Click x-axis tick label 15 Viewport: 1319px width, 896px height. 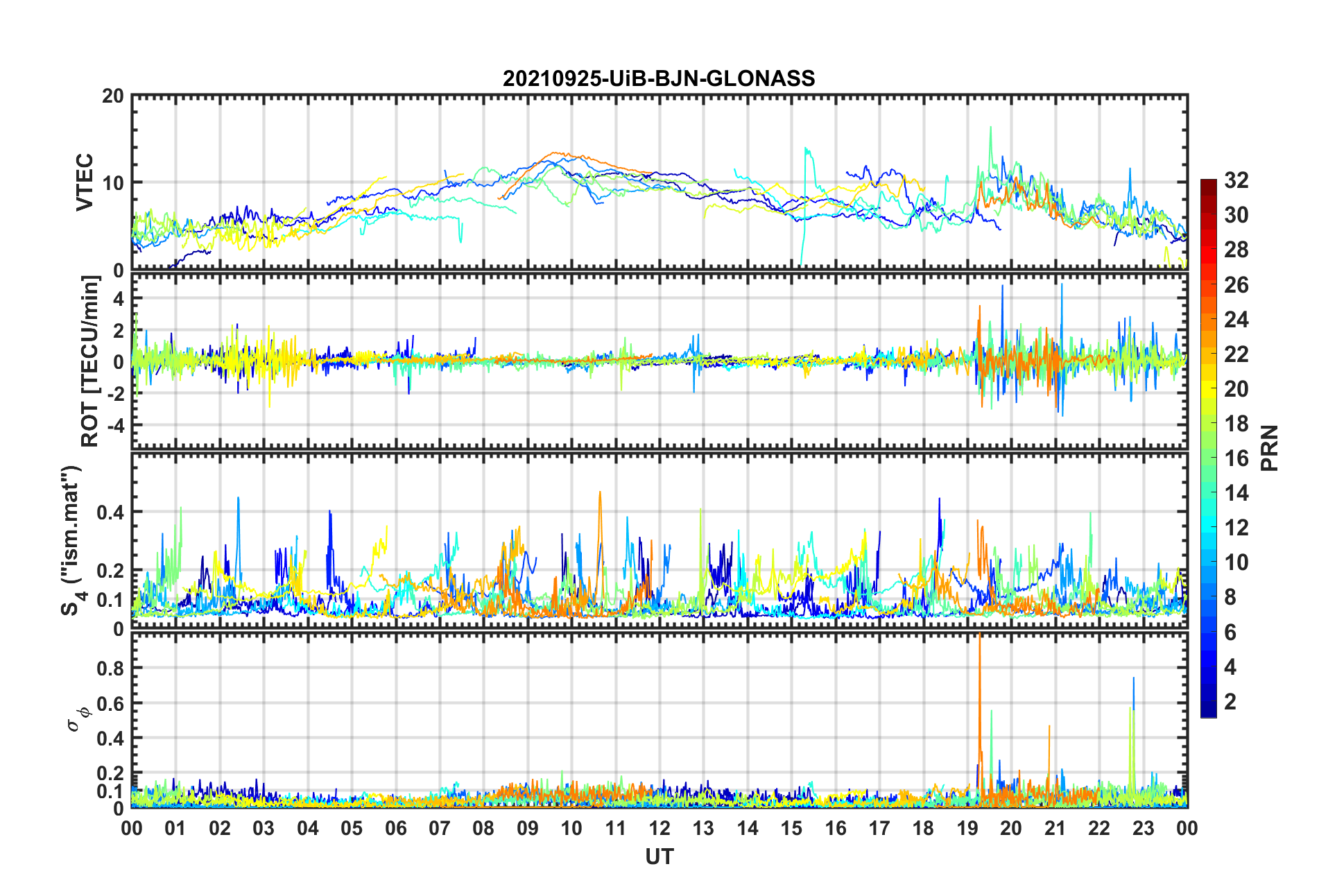(791, 828)
